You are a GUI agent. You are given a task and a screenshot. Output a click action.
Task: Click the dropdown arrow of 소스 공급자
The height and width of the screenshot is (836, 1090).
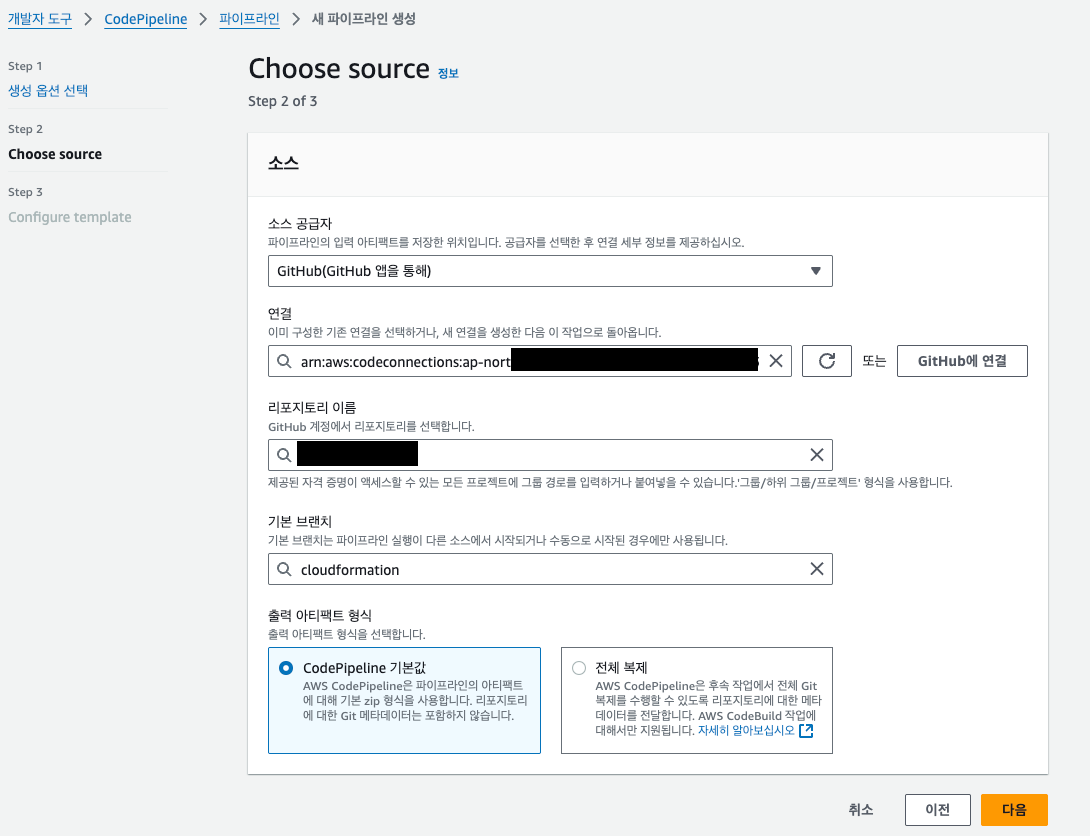tap(815, 271)
